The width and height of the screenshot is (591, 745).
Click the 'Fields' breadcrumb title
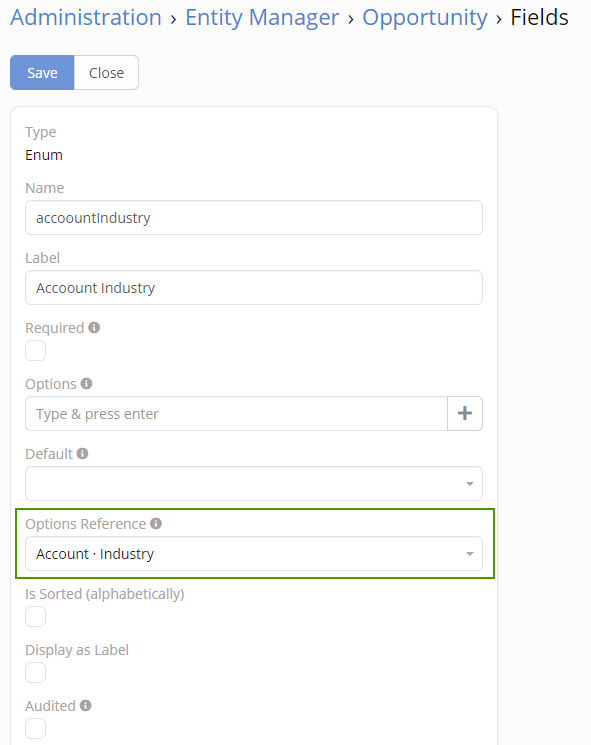(x=539, y=18)
